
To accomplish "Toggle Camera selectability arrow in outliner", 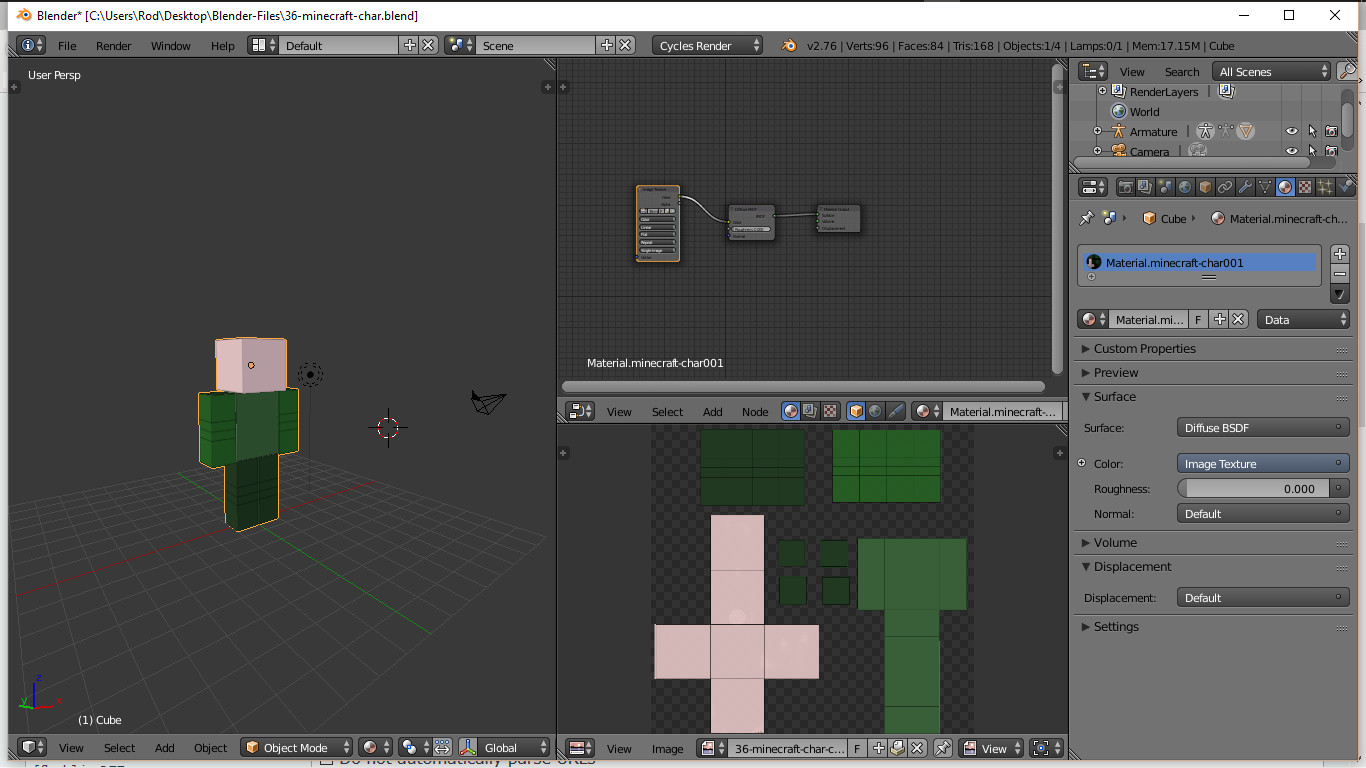I will [x=1312, y=151].
